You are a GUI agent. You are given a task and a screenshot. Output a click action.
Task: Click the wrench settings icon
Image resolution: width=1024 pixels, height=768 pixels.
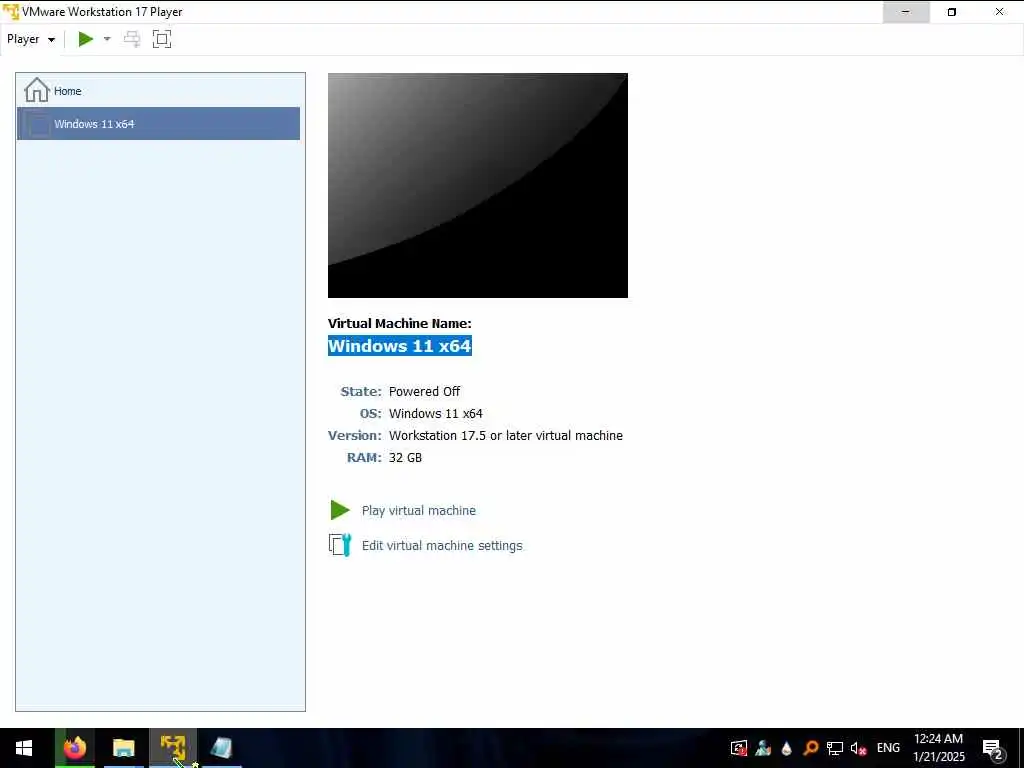pos(340,545)
